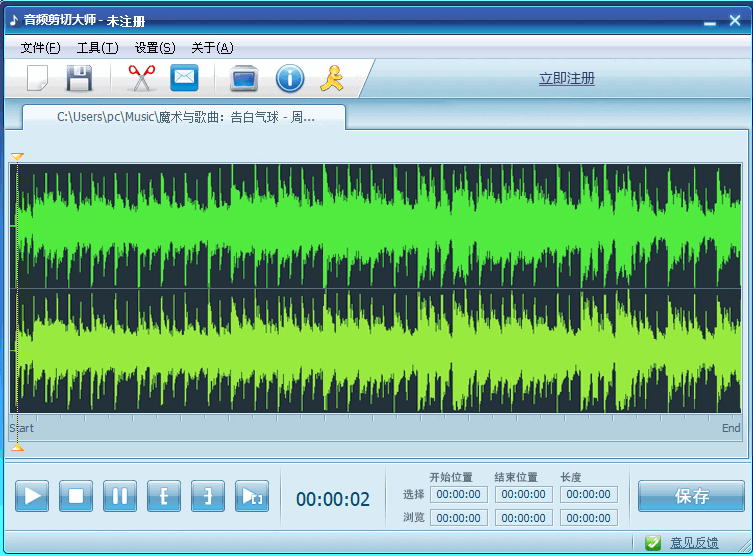Open the 工具(T) menu

point(97,48)
